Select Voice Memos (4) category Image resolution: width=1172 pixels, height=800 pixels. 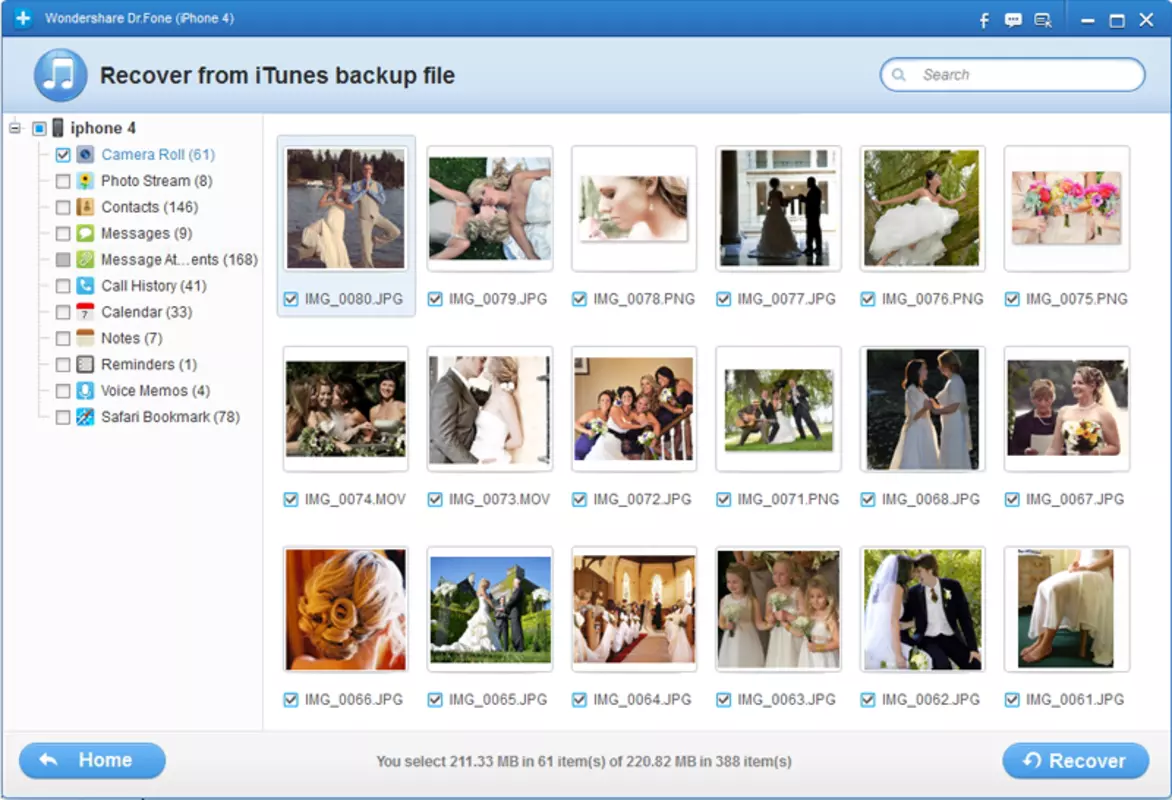[155, 390]
